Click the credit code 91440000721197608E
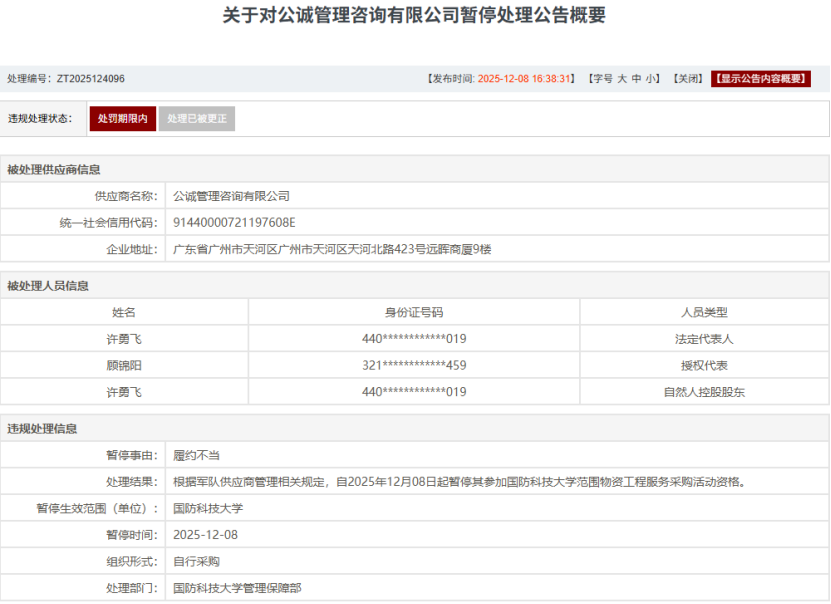The width and height of the screenshot is (831, 604). [x=234, y=223]
